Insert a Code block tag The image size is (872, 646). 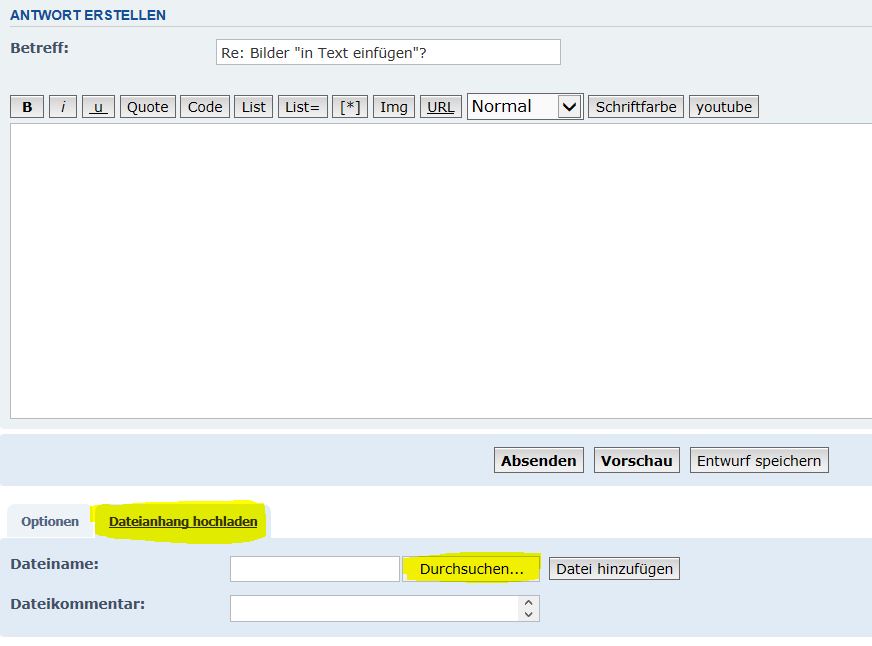[x=205, y=107]
